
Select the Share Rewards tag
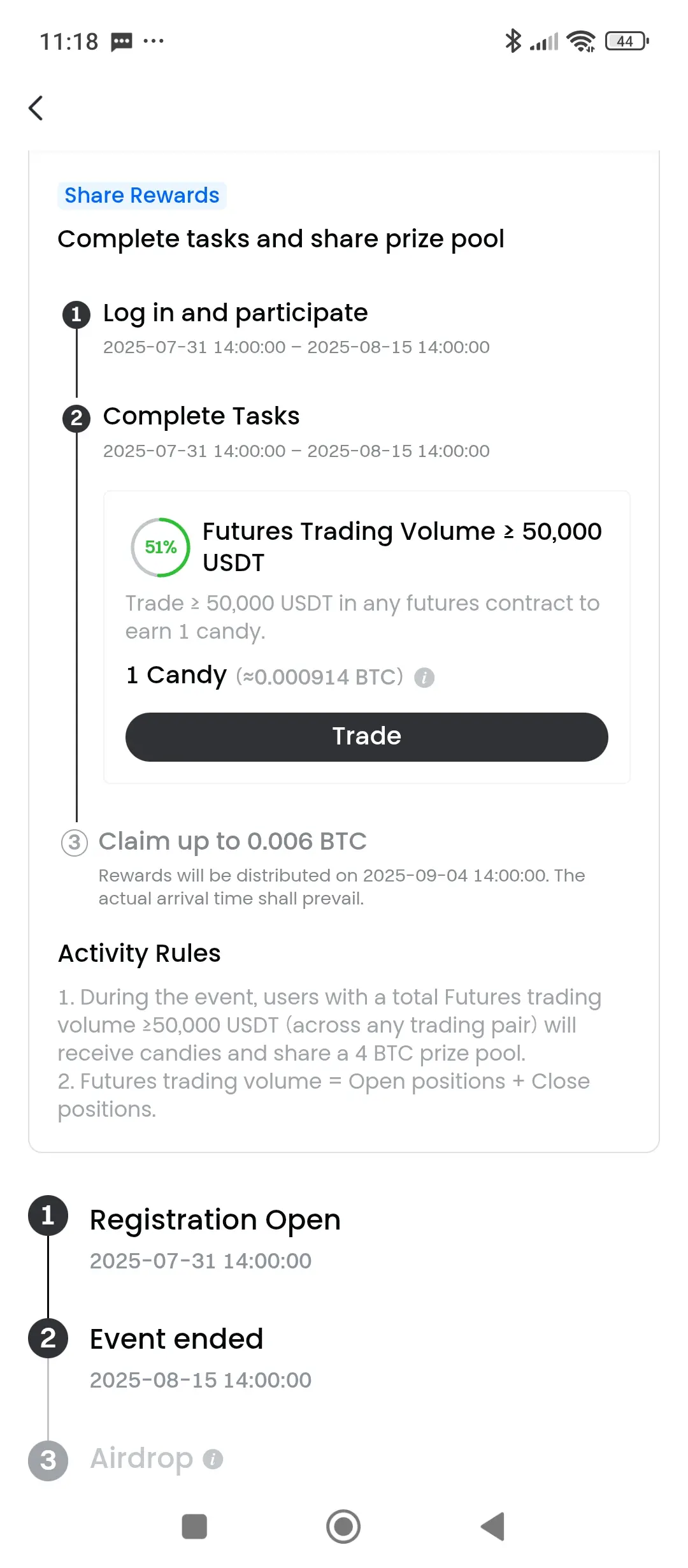tap(142, 195)
